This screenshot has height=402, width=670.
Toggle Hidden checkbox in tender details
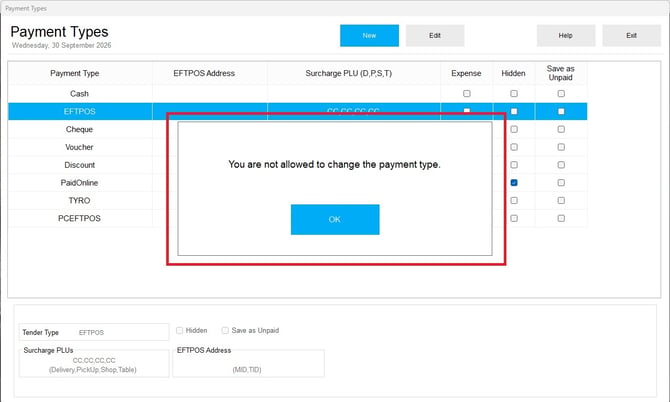[x=179, y=331]
